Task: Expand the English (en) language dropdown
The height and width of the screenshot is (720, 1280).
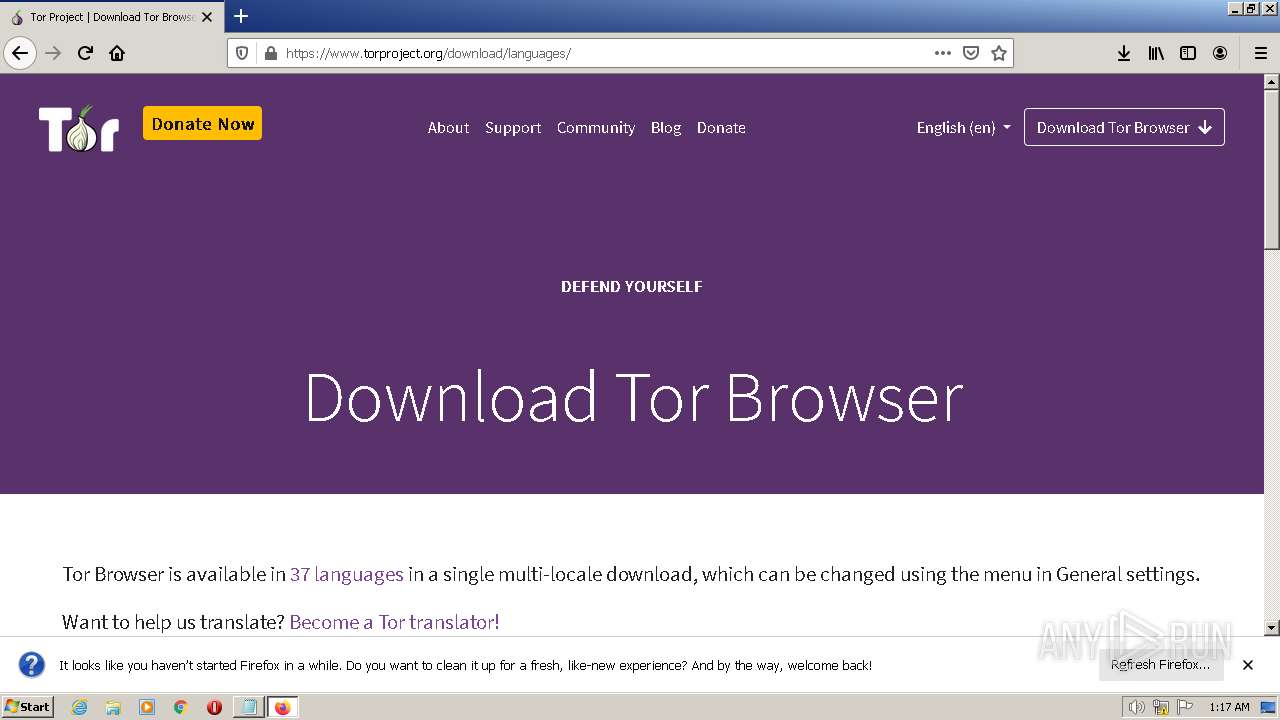Action: (963, 127)
